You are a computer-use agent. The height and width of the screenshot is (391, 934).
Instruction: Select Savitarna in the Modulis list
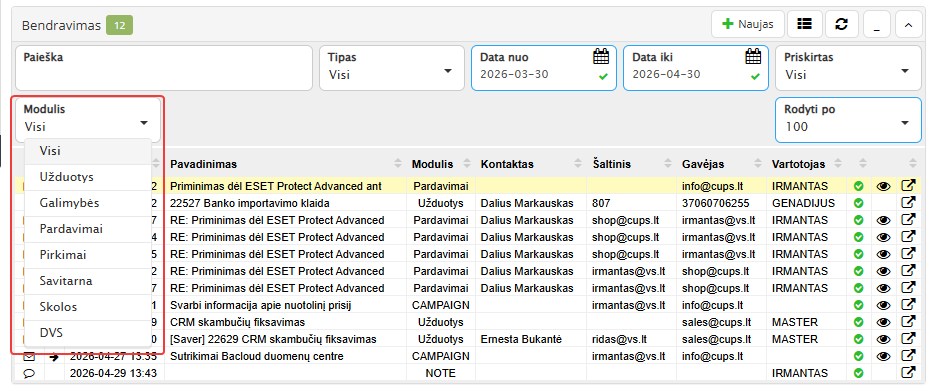(88, 281)
